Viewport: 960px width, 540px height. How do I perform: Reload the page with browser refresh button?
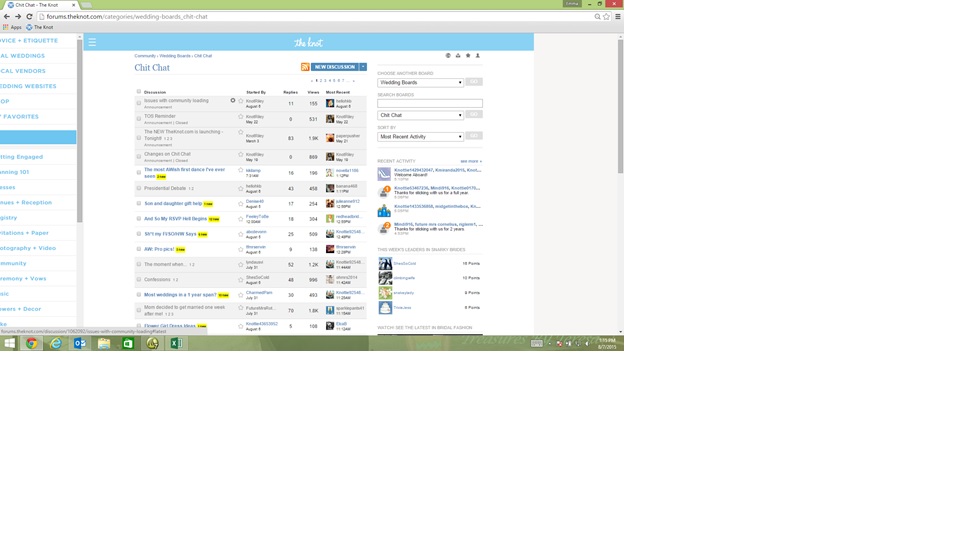pos(29,17)
